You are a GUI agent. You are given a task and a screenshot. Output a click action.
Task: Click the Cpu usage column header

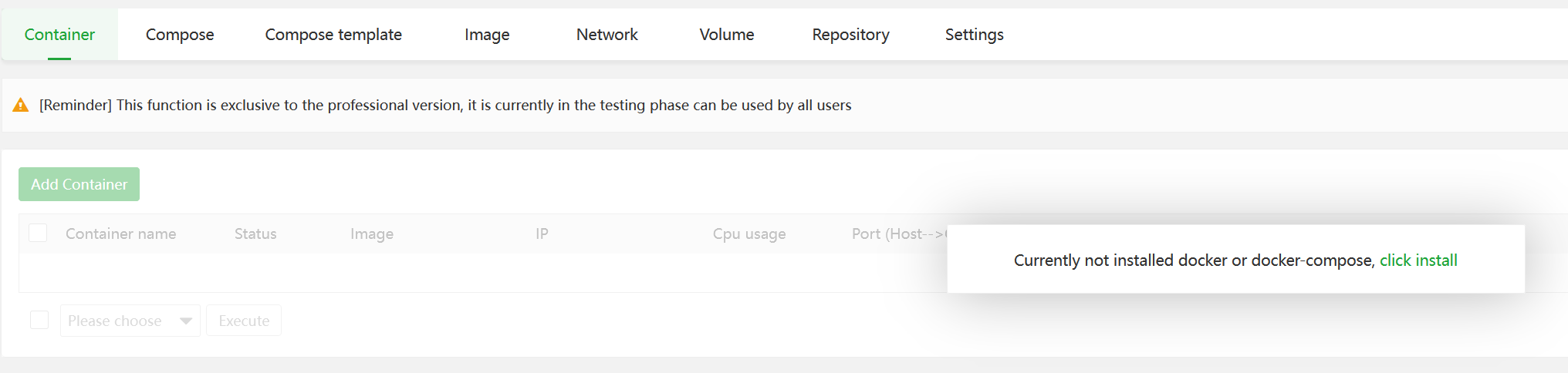pyautogui.click(x=749, y=234)
